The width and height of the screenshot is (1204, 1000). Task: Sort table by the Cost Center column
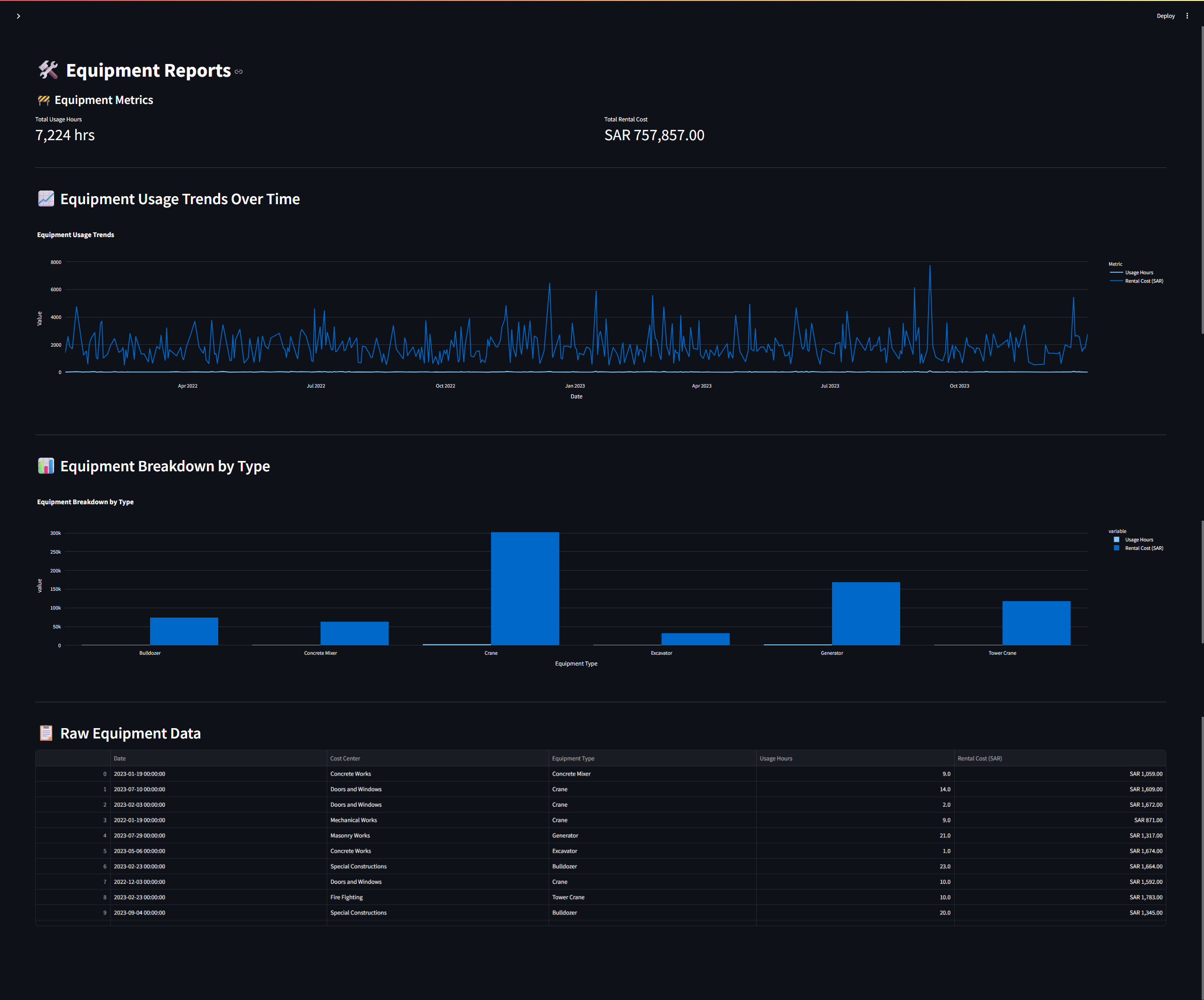pos(437,758)
